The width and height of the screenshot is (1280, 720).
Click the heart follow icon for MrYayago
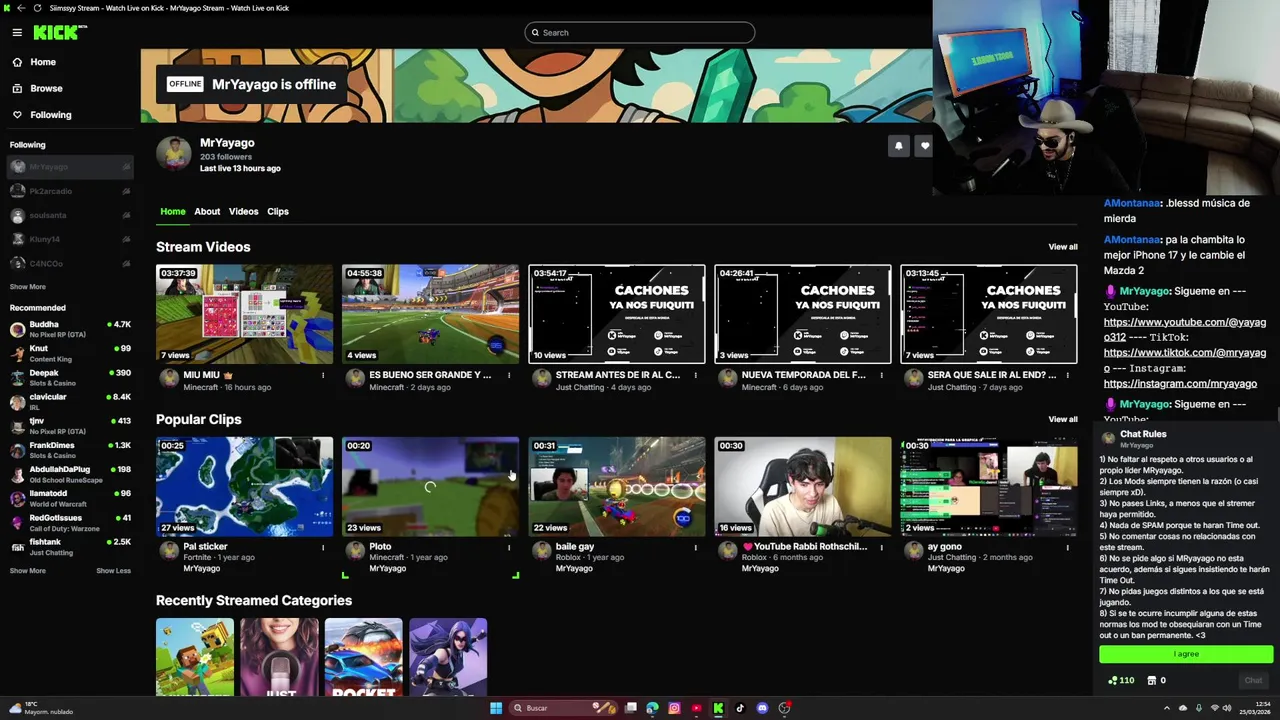[x=924, y=146]
